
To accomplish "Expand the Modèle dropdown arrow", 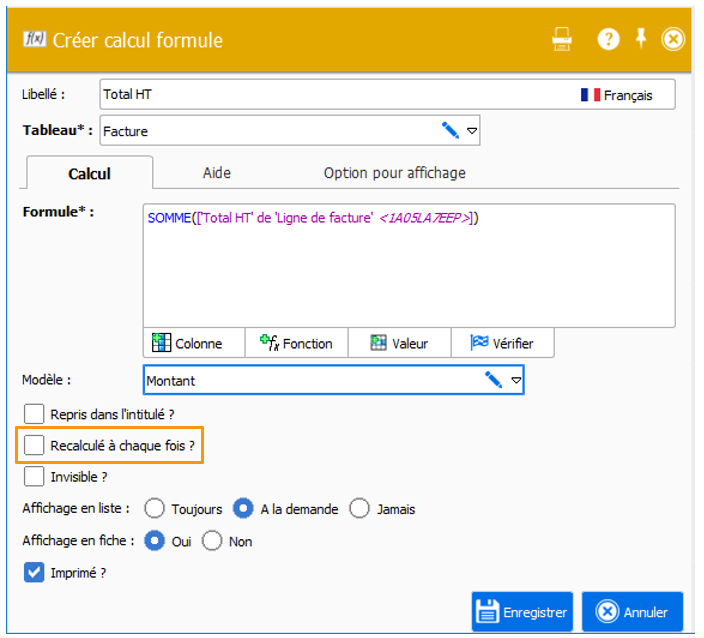I will [516, 380].
